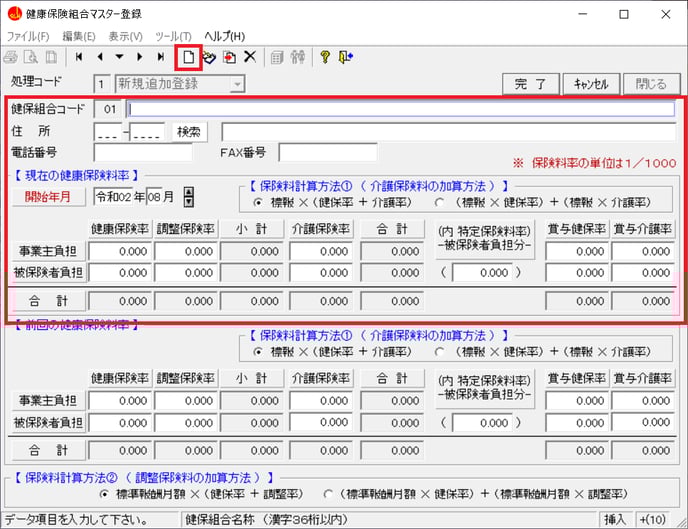Click previous 特定保険料率 field in parentheses
Image resolution: width=688 pixels, height=529 pixels.
pos(482,423)
